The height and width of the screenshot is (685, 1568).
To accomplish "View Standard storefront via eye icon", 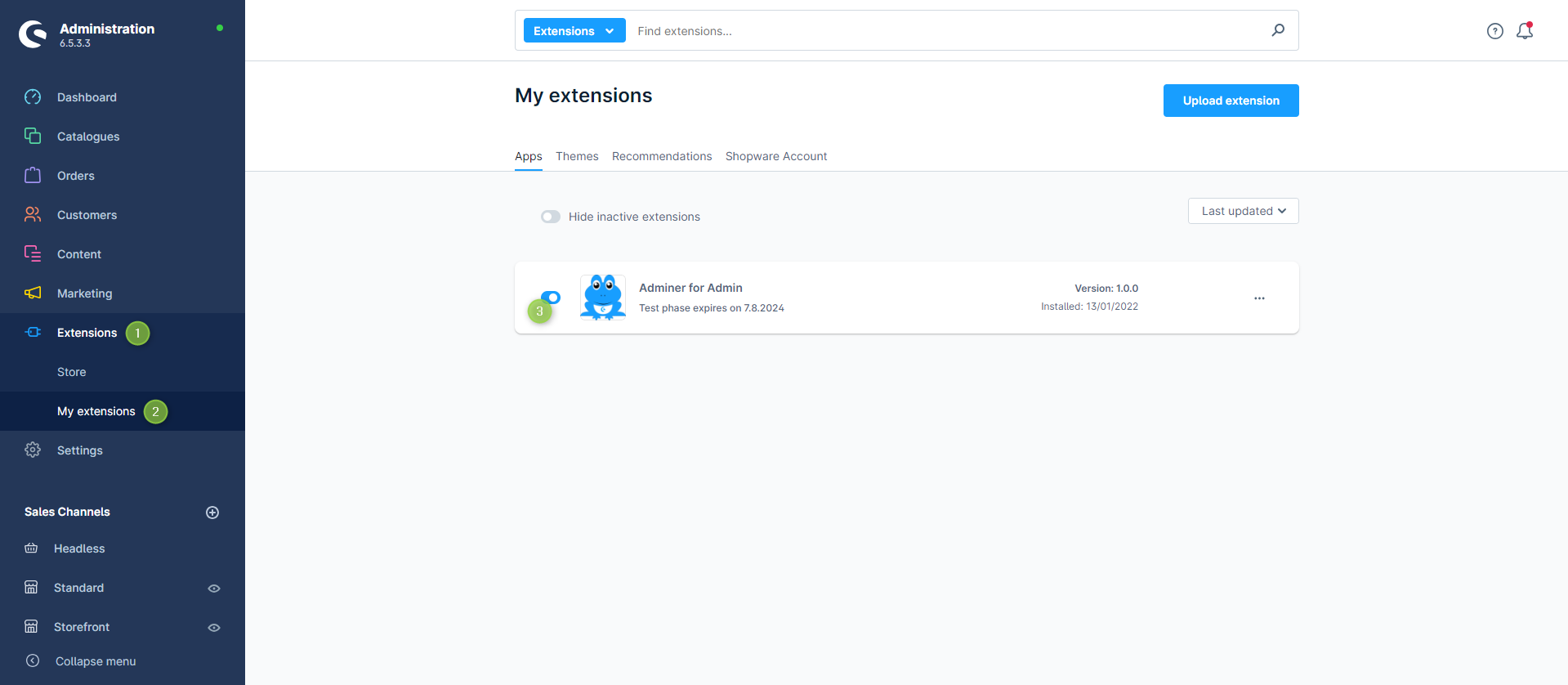I will tap(214, 589).
